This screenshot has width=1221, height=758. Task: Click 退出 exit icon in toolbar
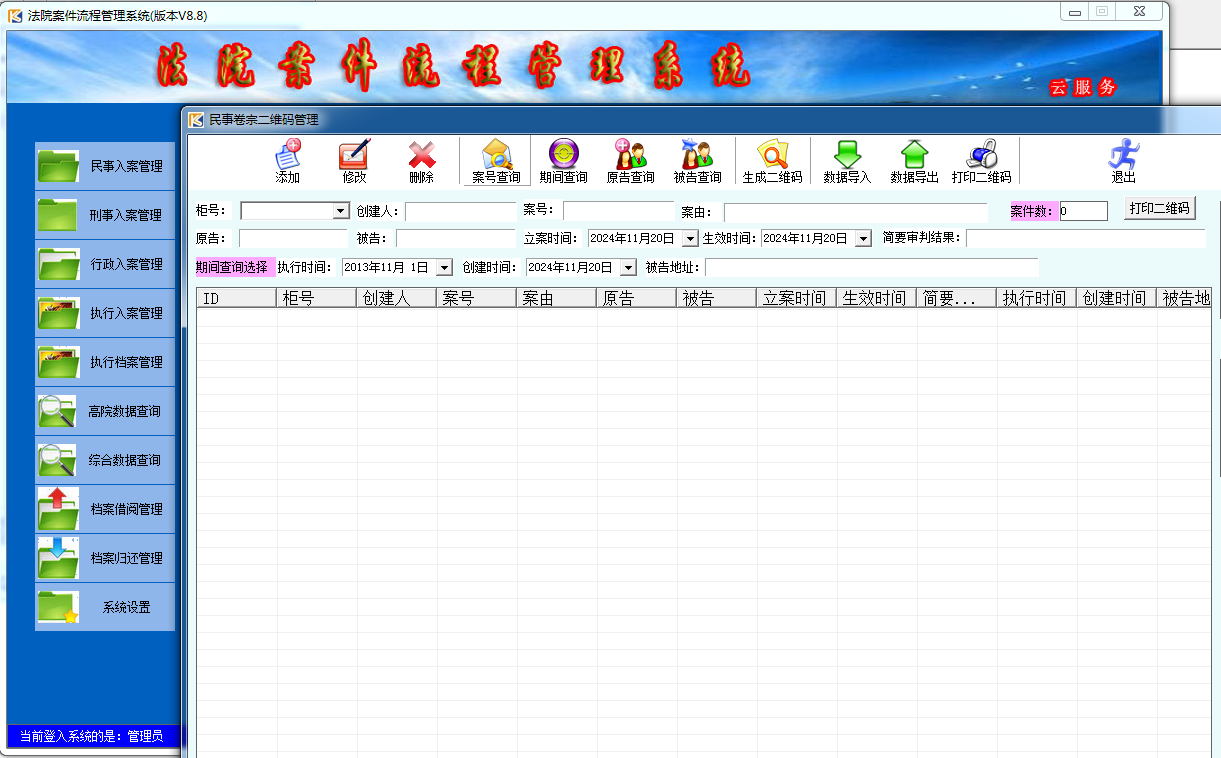tap(1123, 160)
